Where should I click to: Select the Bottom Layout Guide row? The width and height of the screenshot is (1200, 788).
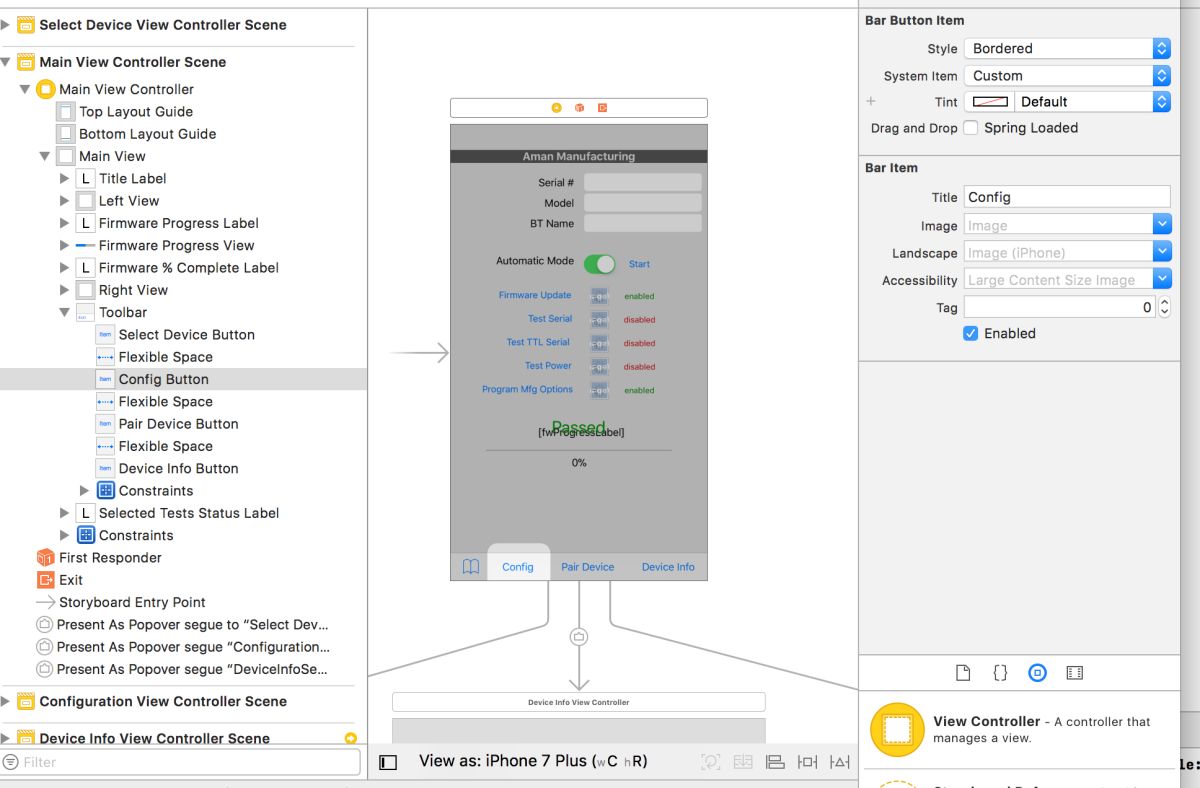pos(183,134)
